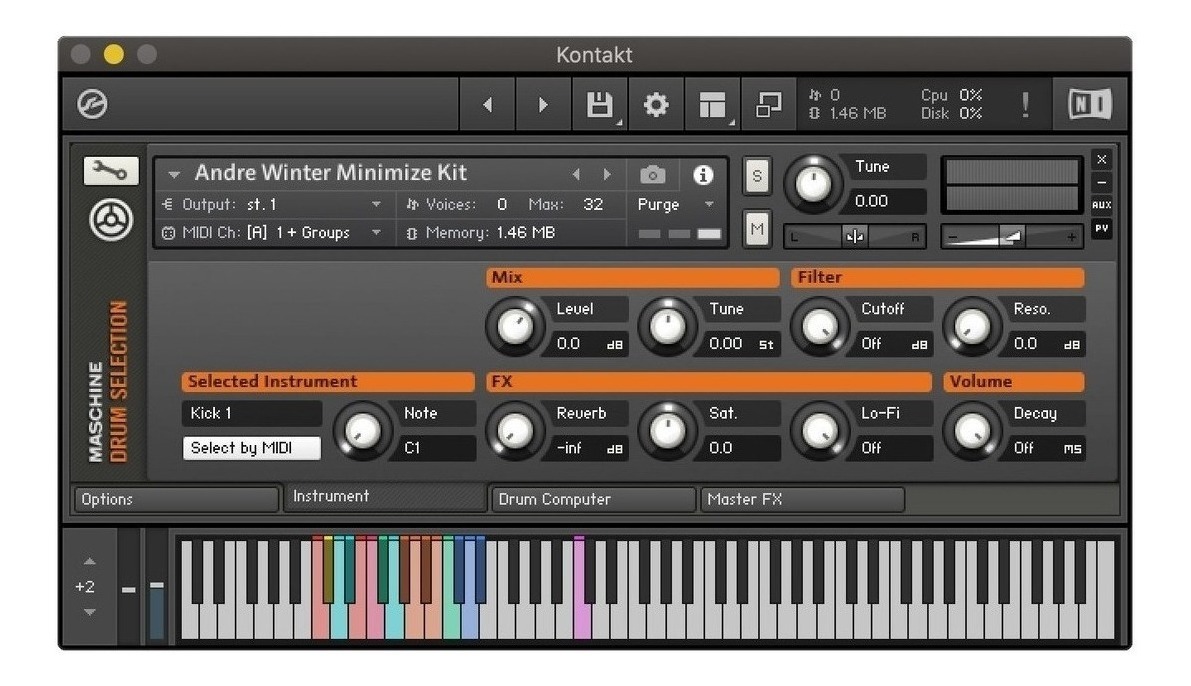1191x686 pixels.
Task: Click the Decay knob
Action: click(972, 431)
